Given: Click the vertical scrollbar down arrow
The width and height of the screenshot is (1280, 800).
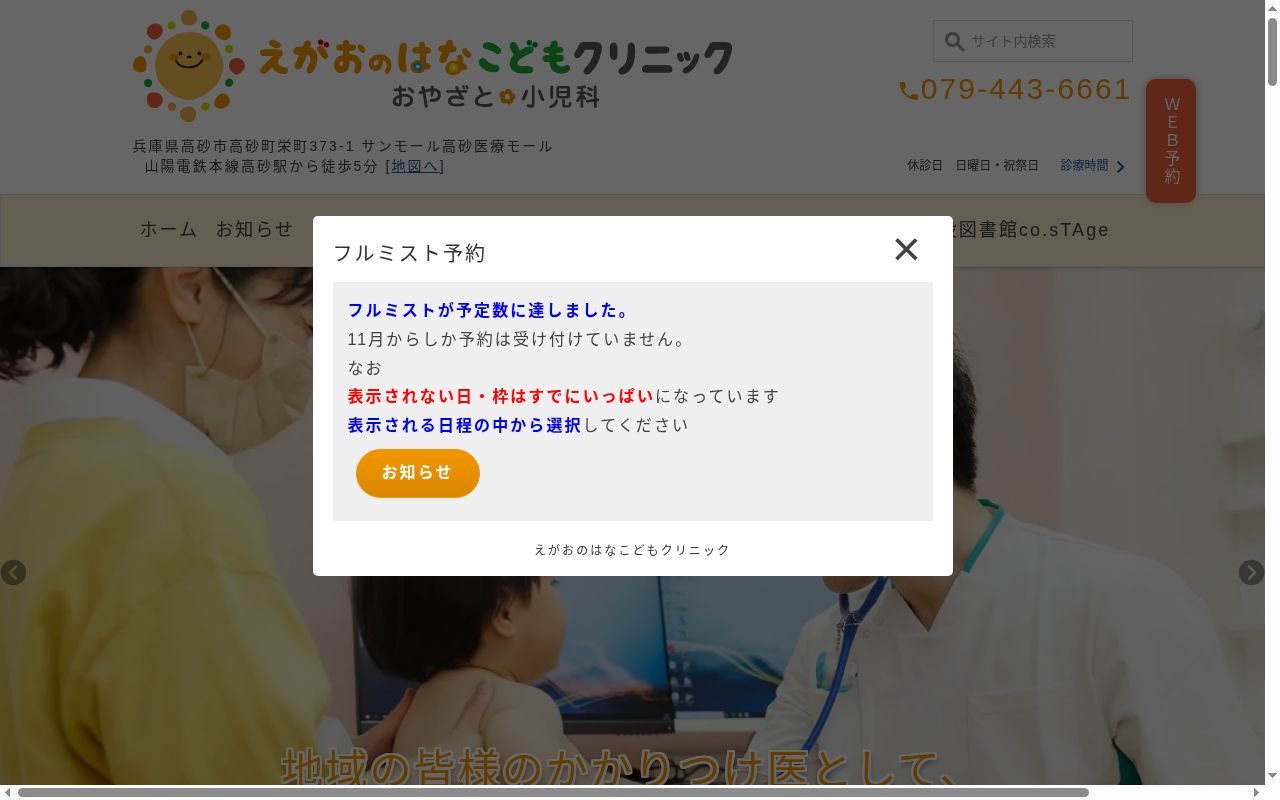Looking at the screenshot, I should point(1272,776).
